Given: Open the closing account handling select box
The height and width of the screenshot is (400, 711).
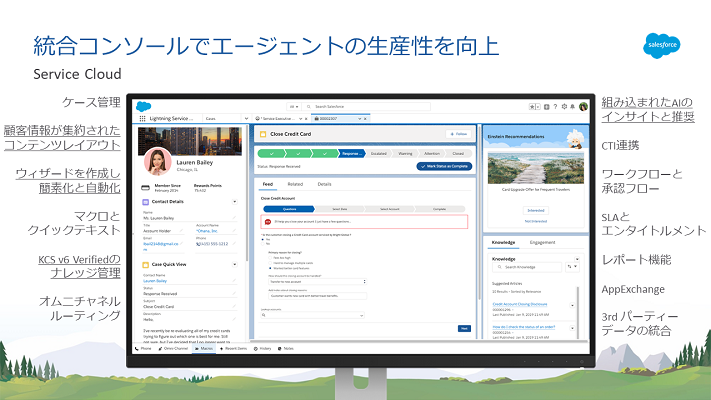Looking at the screenshot, I should (x=317, y=282).
